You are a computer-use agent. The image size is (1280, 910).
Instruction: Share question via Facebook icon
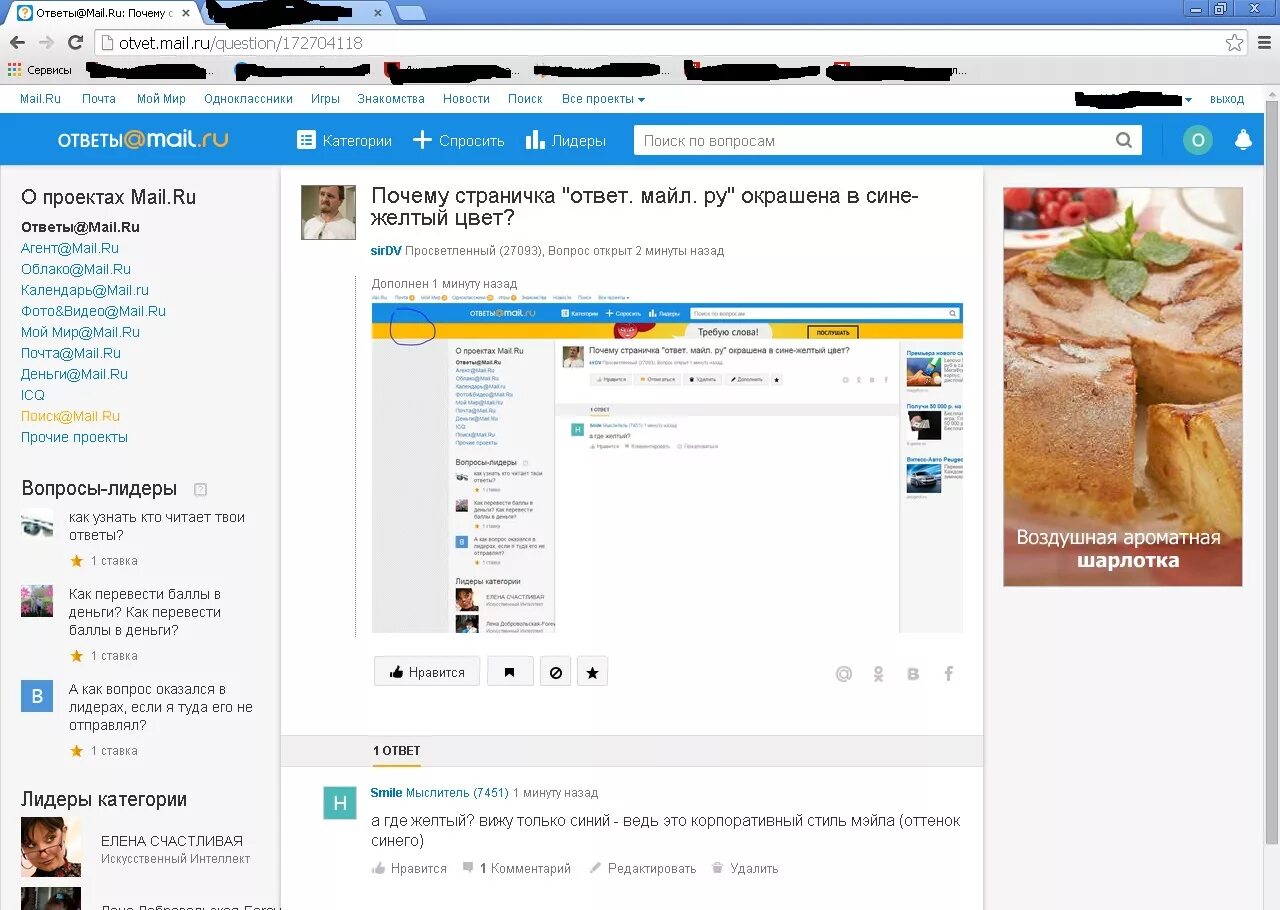948,674
